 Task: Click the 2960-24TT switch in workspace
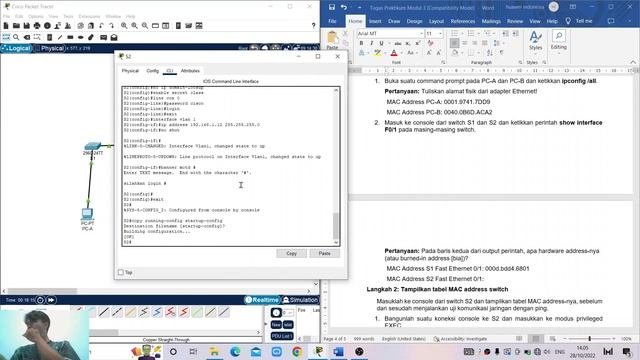pos(93,147)
